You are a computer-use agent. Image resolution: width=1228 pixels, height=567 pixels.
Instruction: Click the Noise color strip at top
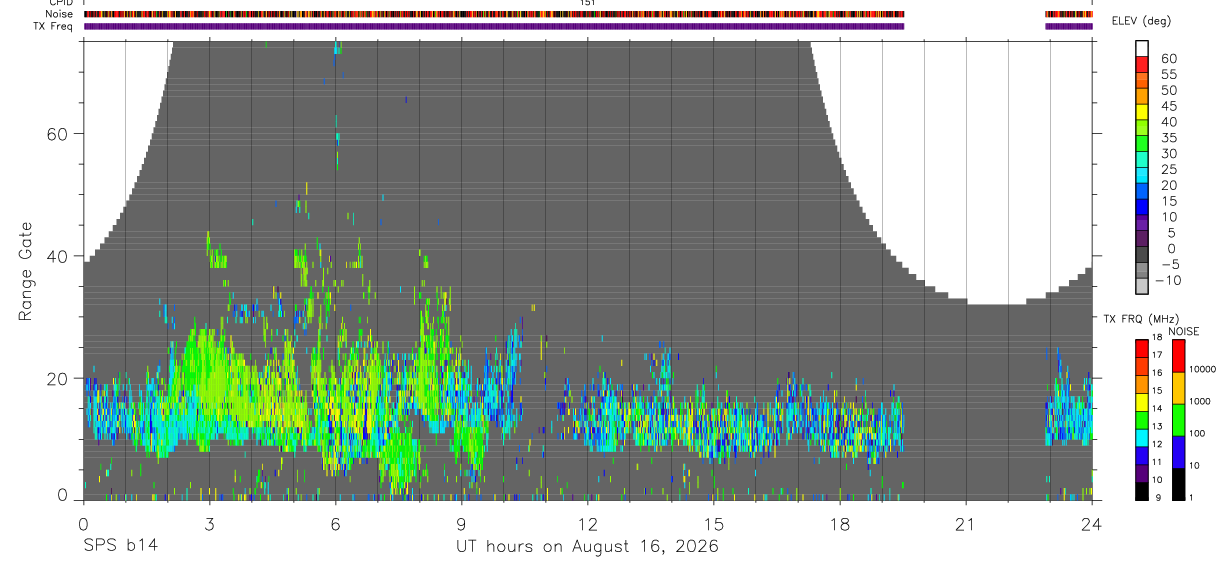point(588,14)
